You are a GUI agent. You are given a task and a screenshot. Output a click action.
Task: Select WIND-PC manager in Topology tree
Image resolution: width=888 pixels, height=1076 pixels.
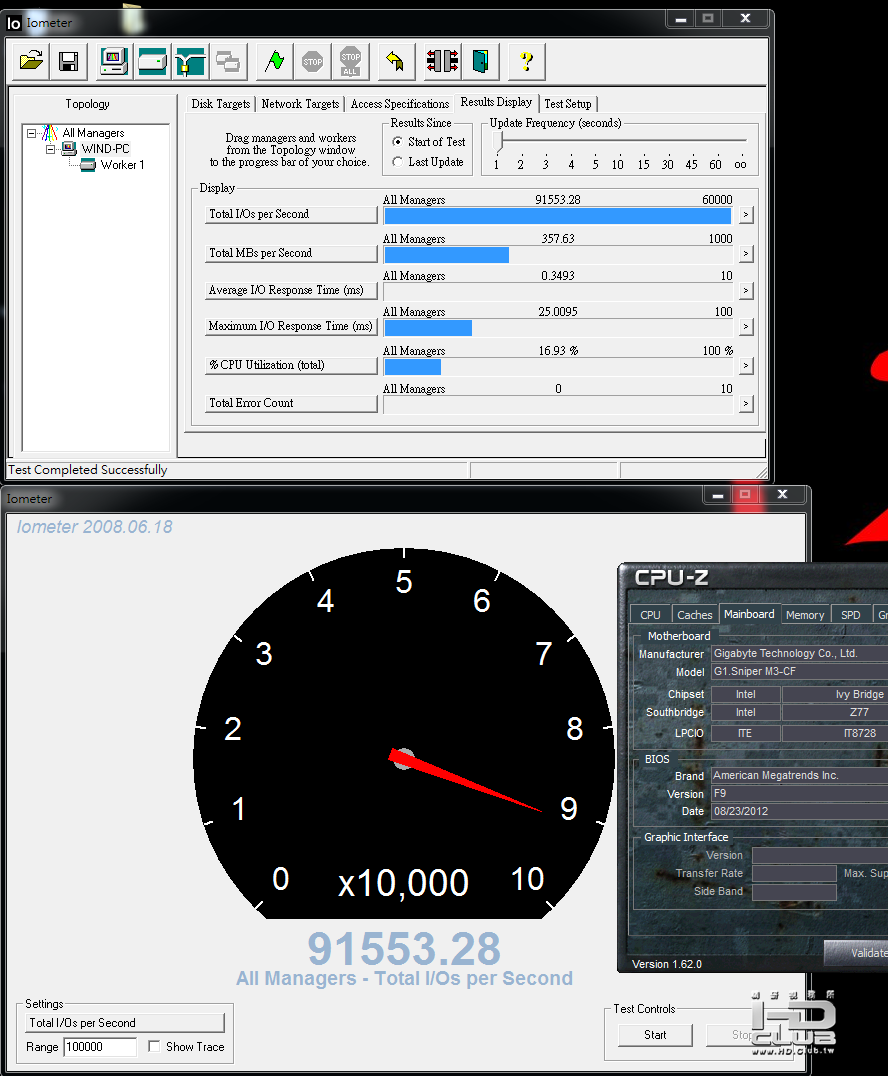pos(105,148)
